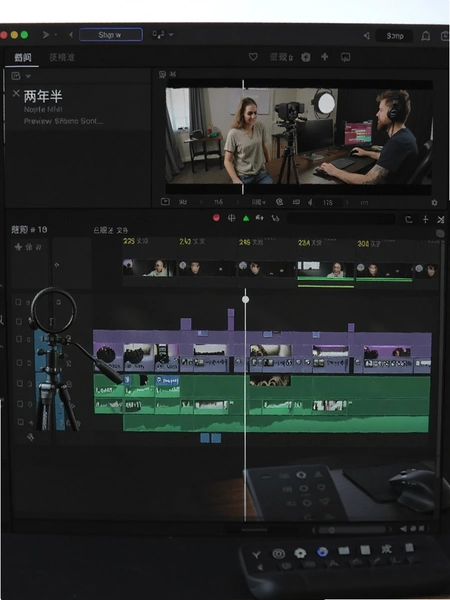The width and height of the screenshot is (450, 600).
Task: Switch to the first 剪辑 tab
Action: [x=23, y=57]
